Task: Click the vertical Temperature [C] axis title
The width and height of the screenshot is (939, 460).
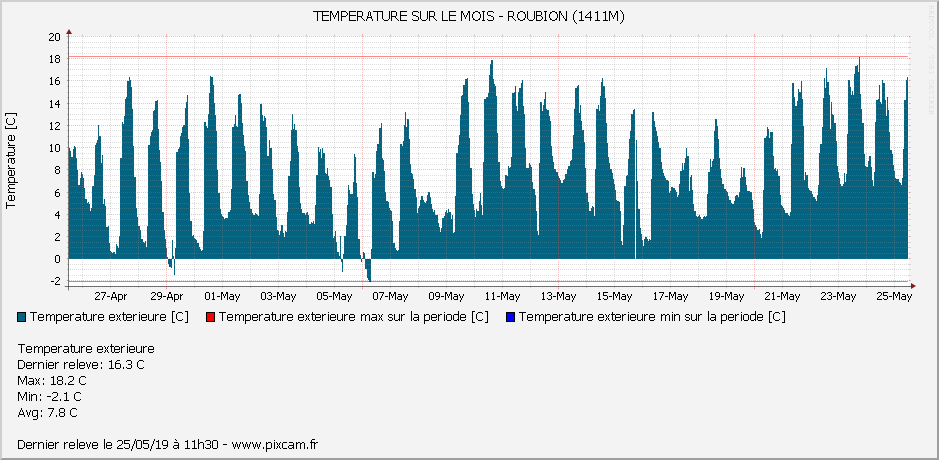Action: point(11,160)
